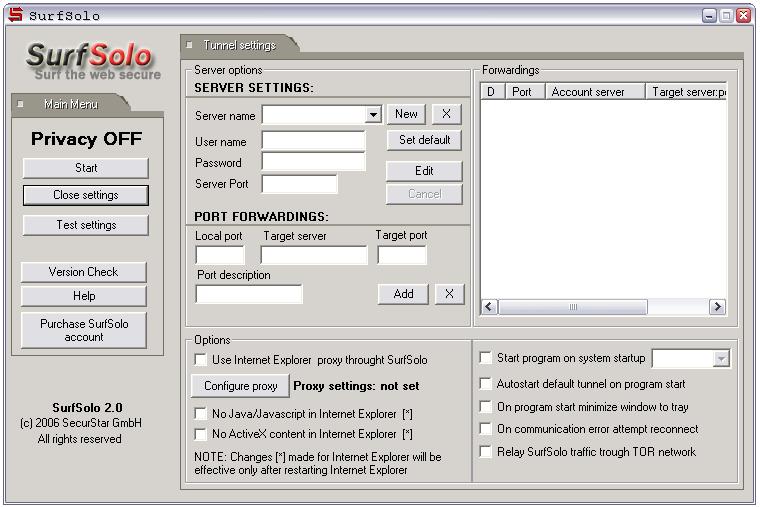The height and width of the screenshot is (507, 760).
Task: Toggle No Java/Javascript in Internet Explorer
Action: pos(201,413)
